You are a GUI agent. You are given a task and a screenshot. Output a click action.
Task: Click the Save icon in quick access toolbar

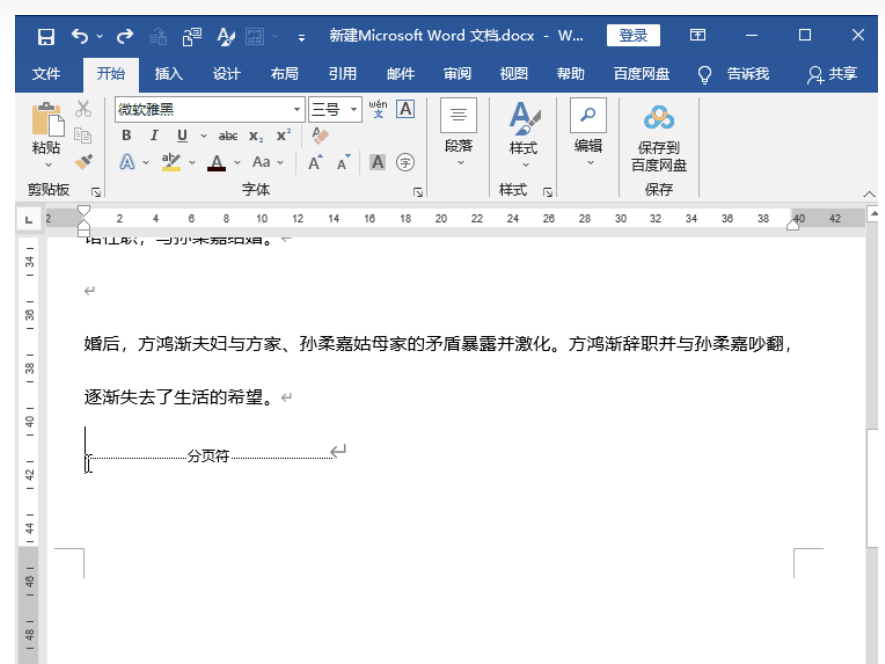46,36
